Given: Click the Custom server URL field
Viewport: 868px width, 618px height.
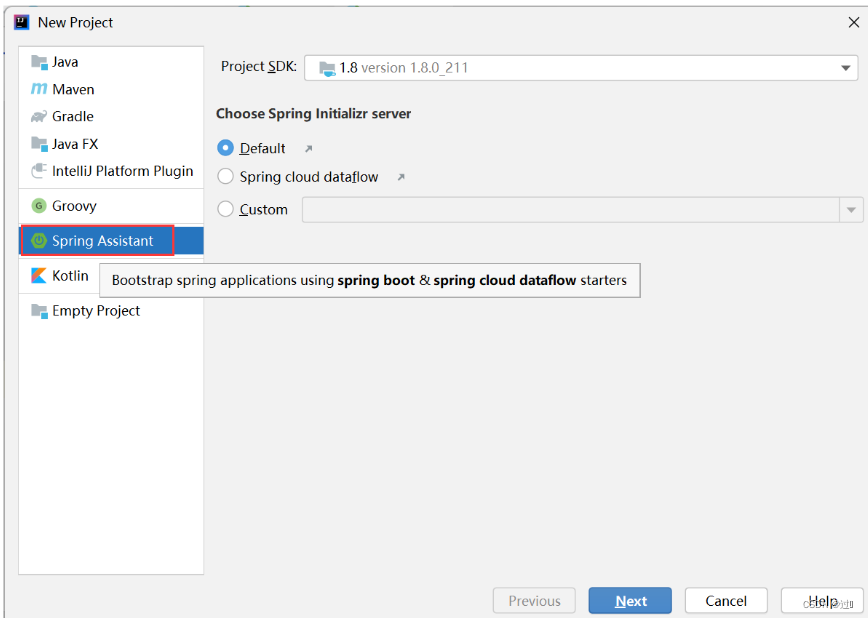Looking at the screenshot, I should (571, 210).
